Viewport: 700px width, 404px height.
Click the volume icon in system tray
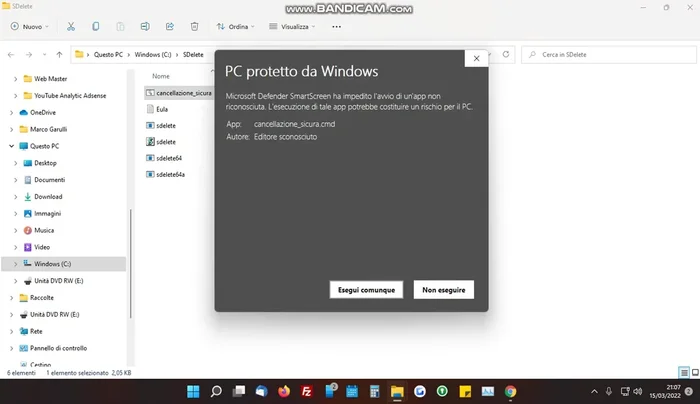pos(638,392)
